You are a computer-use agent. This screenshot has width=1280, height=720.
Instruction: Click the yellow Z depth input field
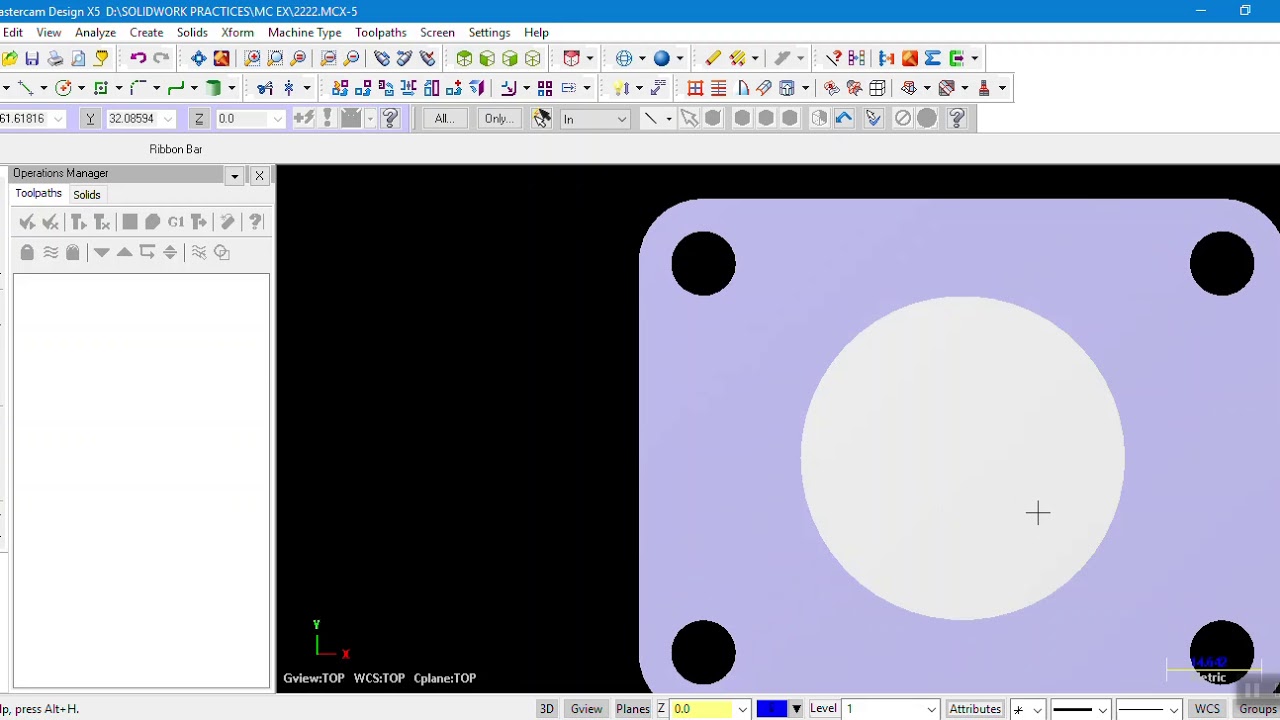click(x=702, y=709)
